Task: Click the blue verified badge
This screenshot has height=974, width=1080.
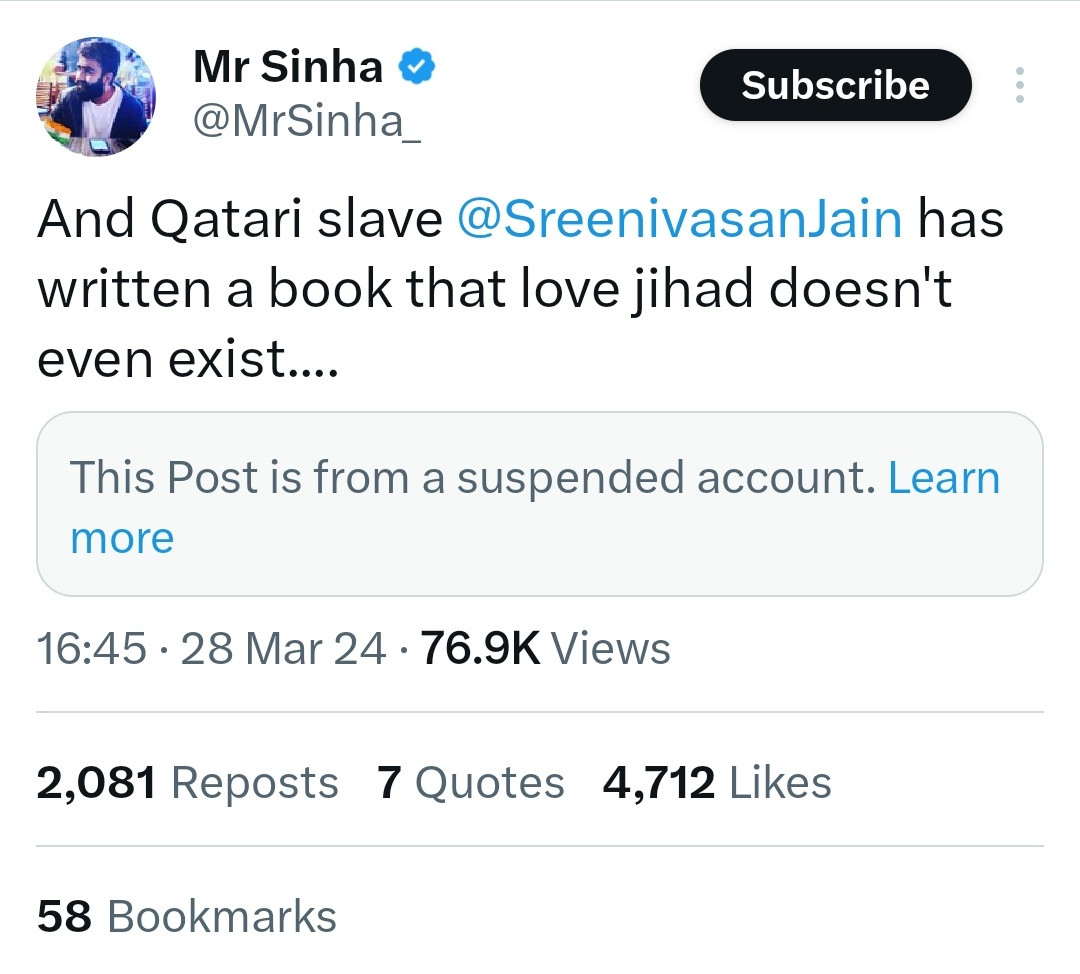Action: (x=417, y=67)
